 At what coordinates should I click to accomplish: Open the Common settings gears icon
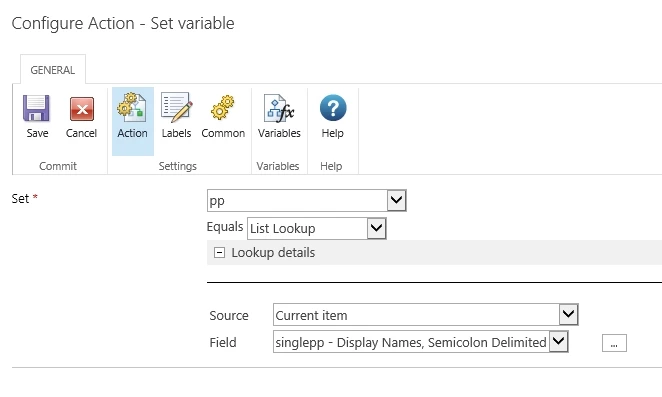point(223,107)
